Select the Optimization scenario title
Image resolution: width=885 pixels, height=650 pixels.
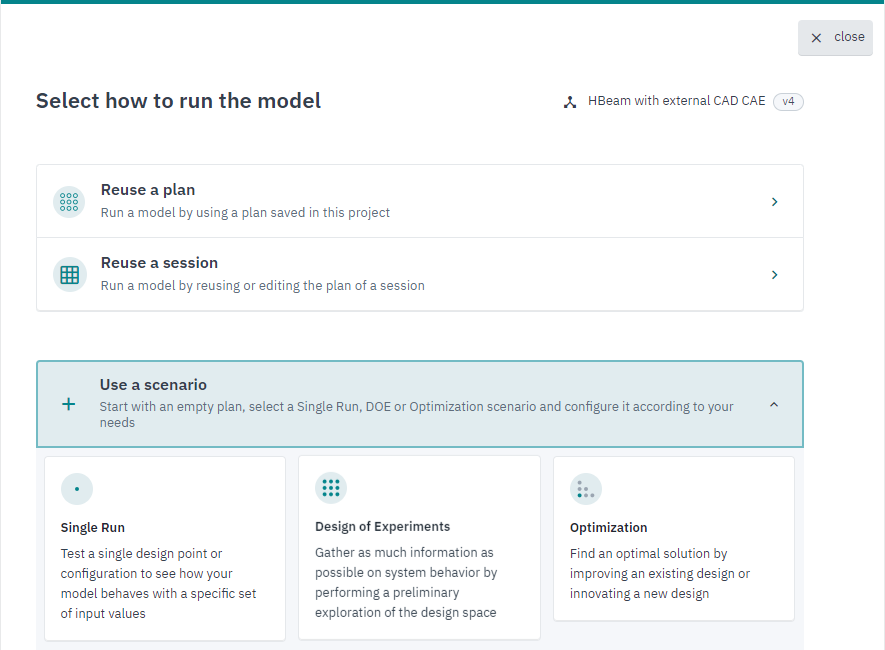[608, 528]
